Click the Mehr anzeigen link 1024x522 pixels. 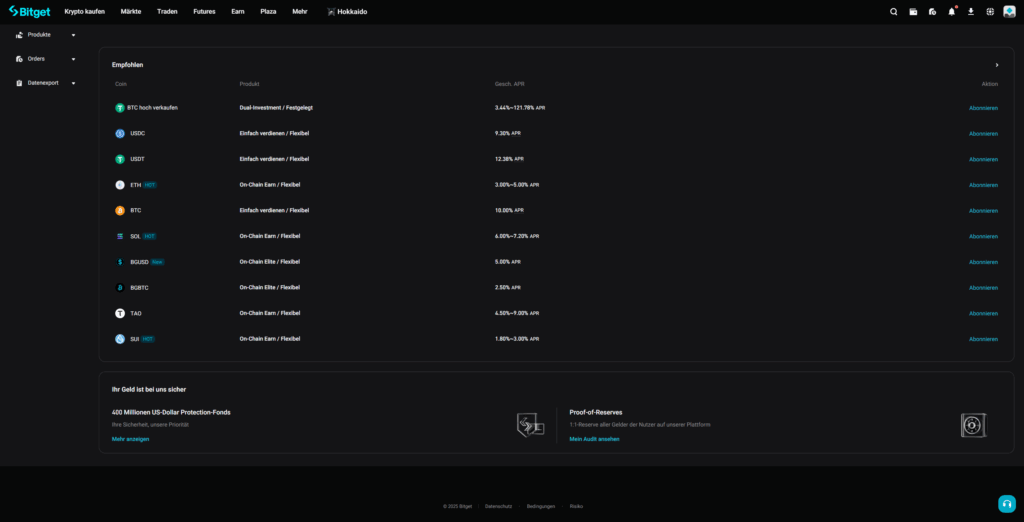tap(131, 439)
